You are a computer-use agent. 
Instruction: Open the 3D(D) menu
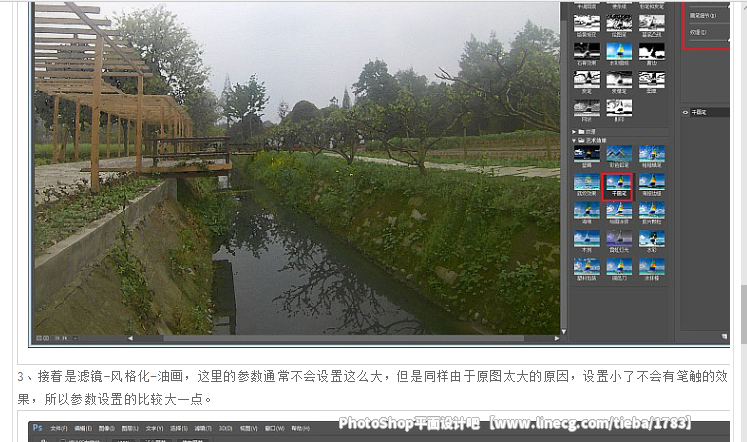click(x=225, y=428)
